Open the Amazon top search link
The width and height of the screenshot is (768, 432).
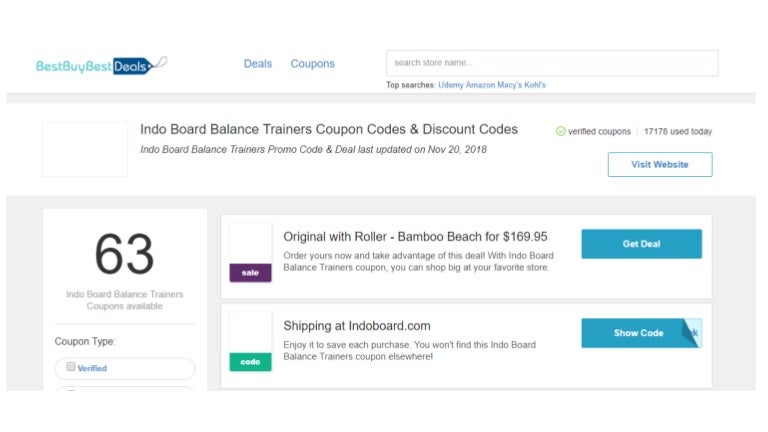pos(480,85)
